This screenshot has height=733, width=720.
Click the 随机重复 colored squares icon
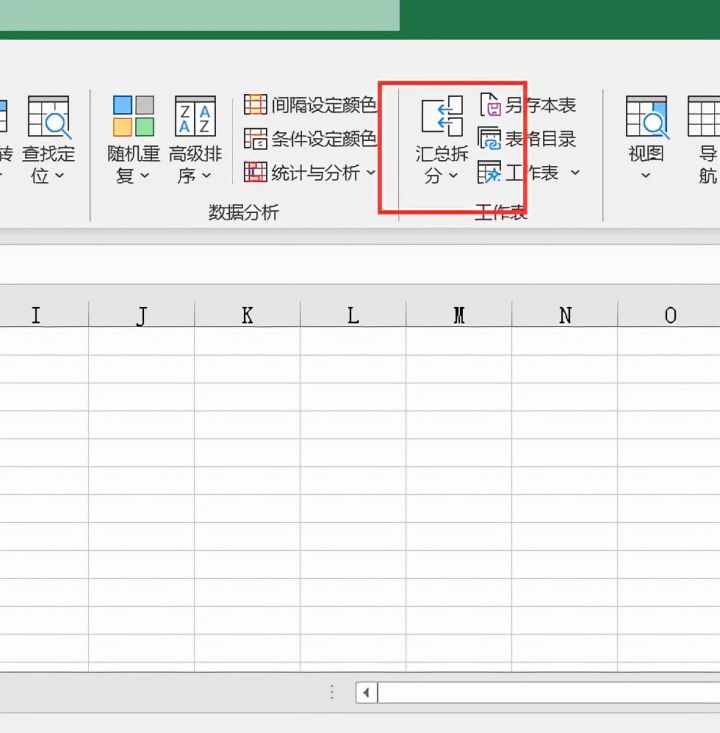(133, 116)
